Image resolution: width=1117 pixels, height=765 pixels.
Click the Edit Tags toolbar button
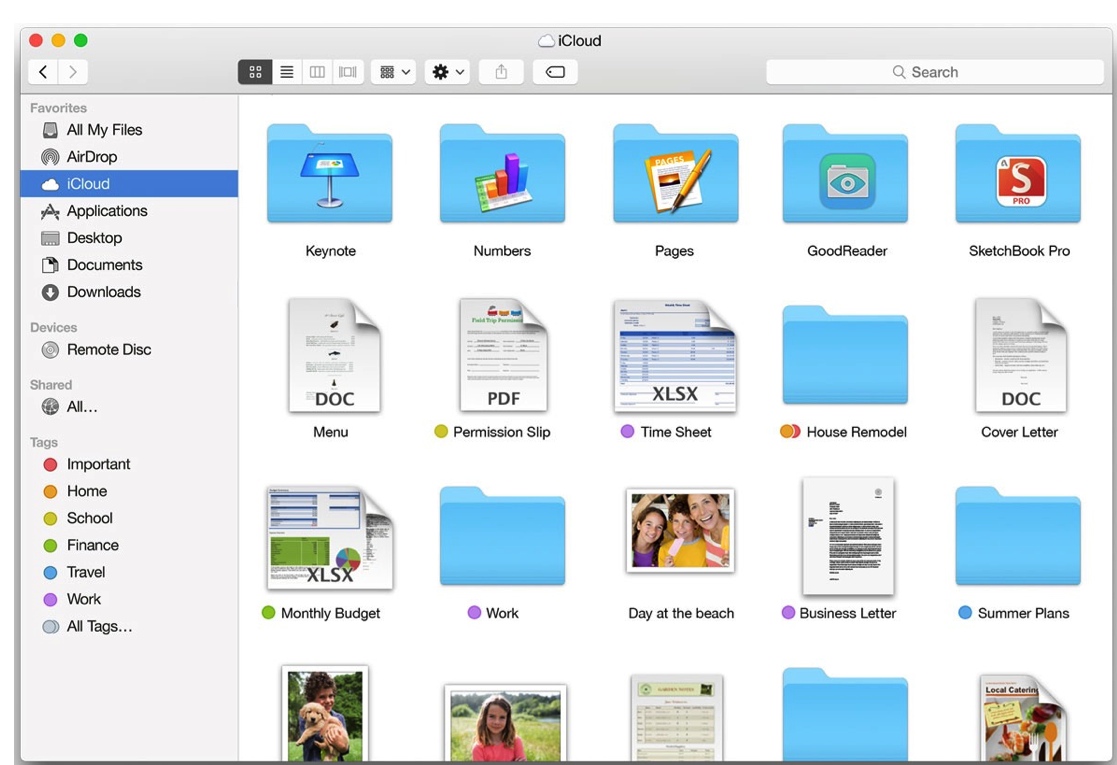click(x=555, y=72)
